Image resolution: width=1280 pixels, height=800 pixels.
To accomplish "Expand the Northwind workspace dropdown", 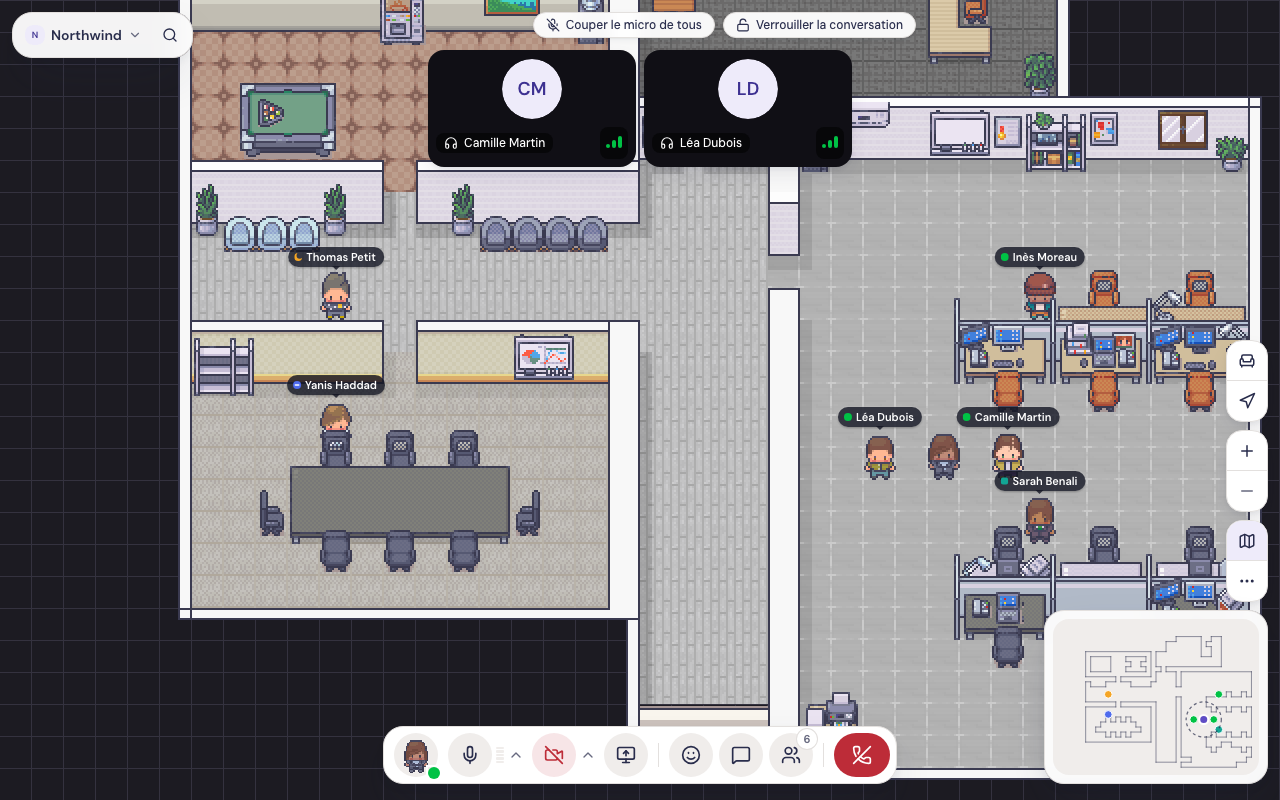I will pyautogui.click(x=86, y=35).
